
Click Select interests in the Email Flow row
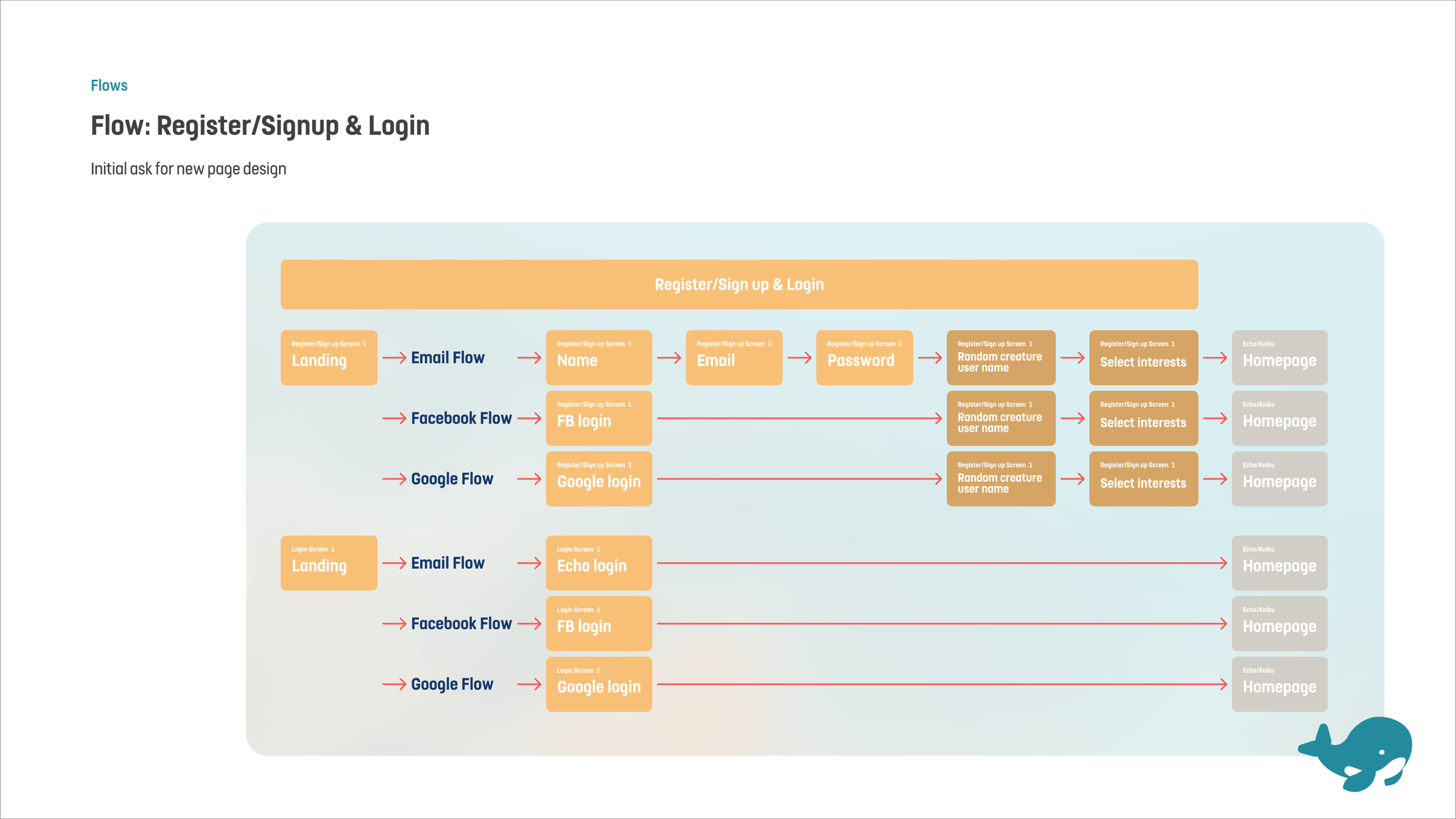[x=1143, y=358]
